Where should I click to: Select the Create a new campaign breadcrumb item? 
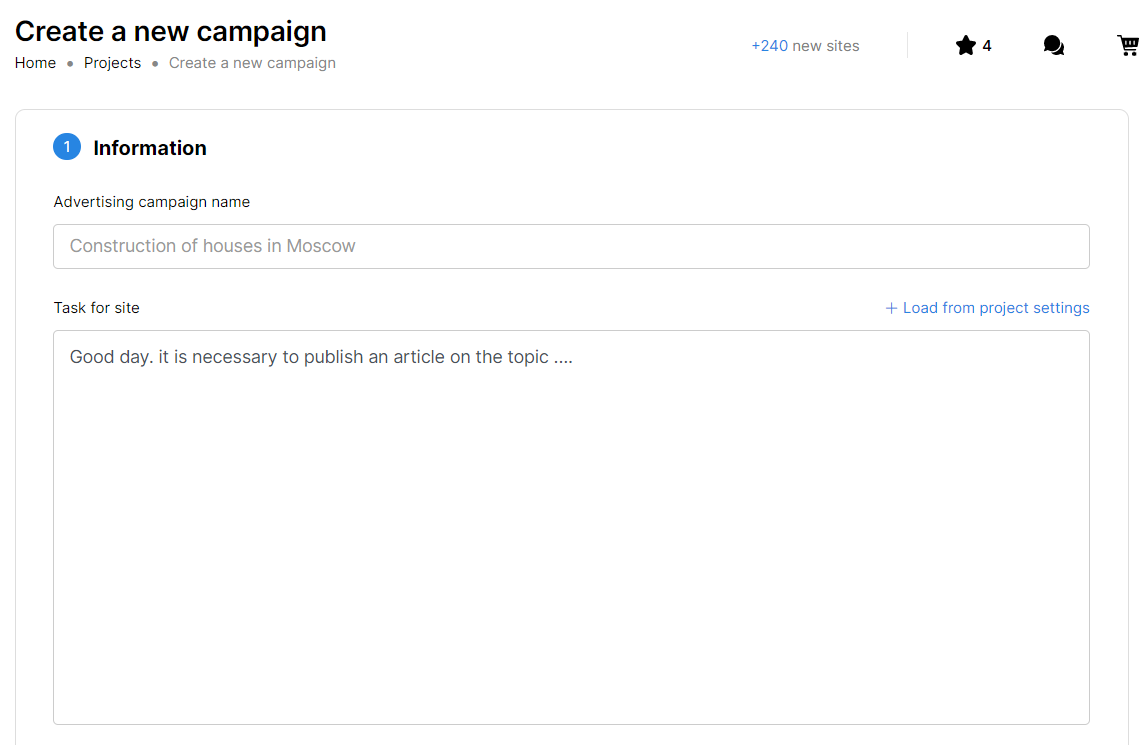point(252,62)
